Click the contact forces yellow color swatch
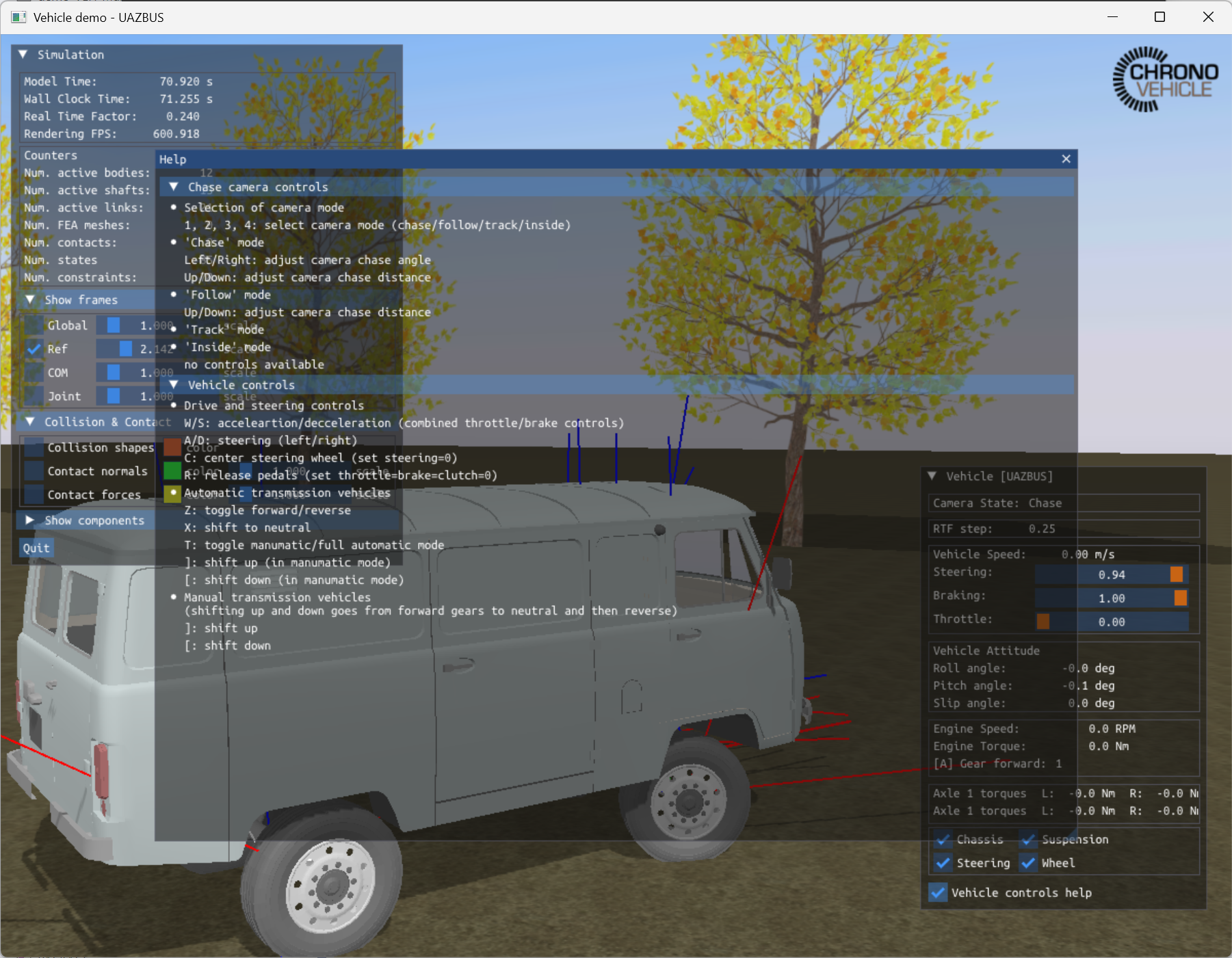 pyautogui.click(x=172, y=494)
